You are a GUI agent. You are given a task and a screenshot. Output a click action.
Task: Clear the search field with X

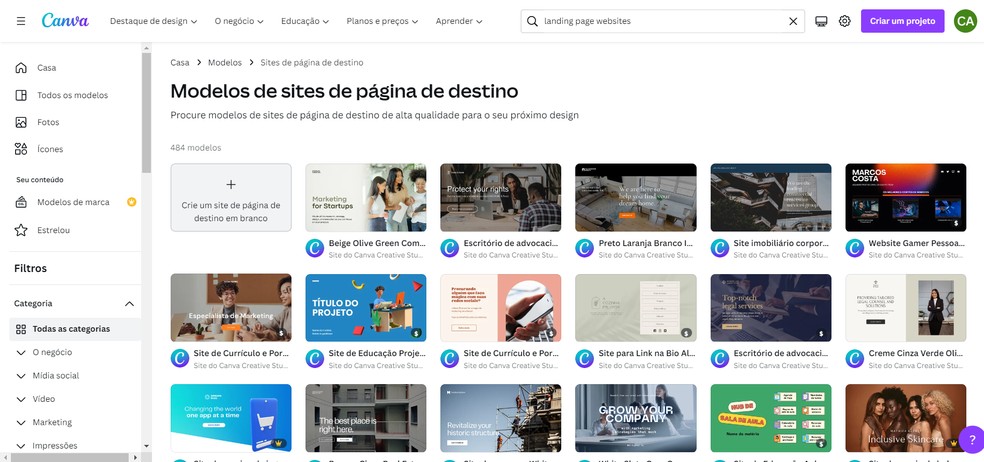pos(793,21)
